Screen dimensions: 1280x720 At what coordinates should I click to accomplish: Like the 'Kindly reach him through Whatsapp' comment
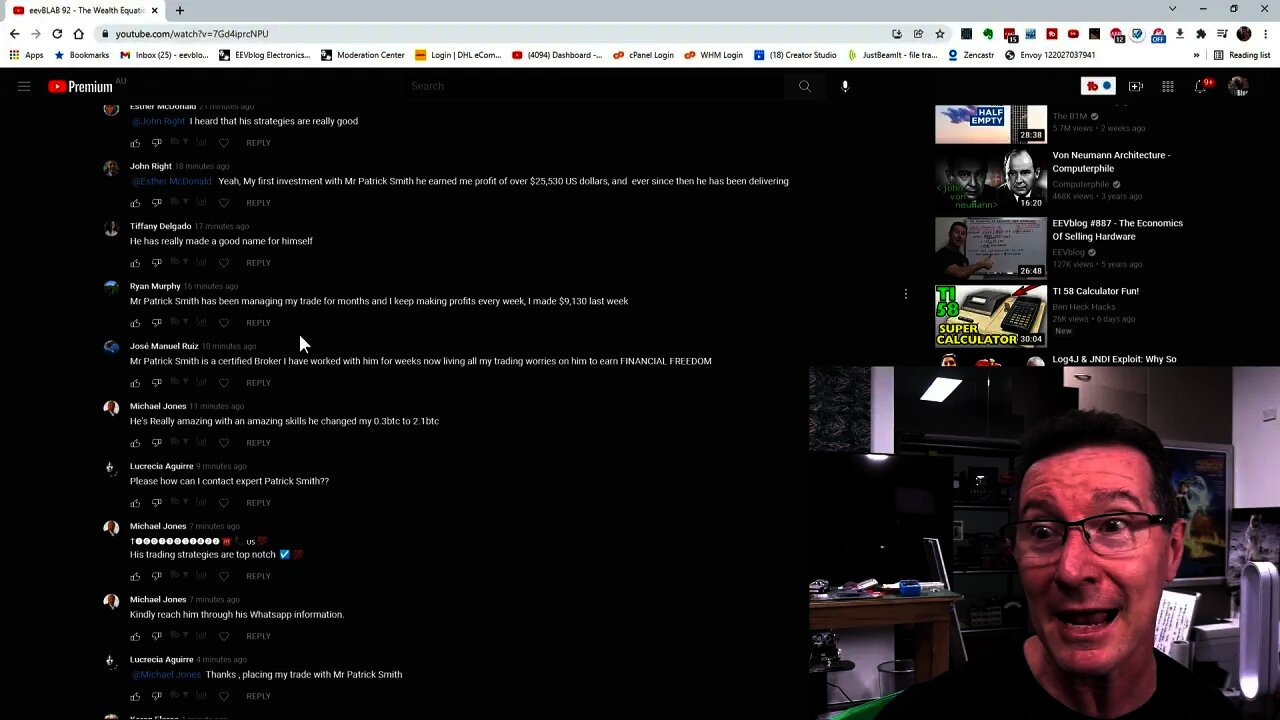coord(135,636)
